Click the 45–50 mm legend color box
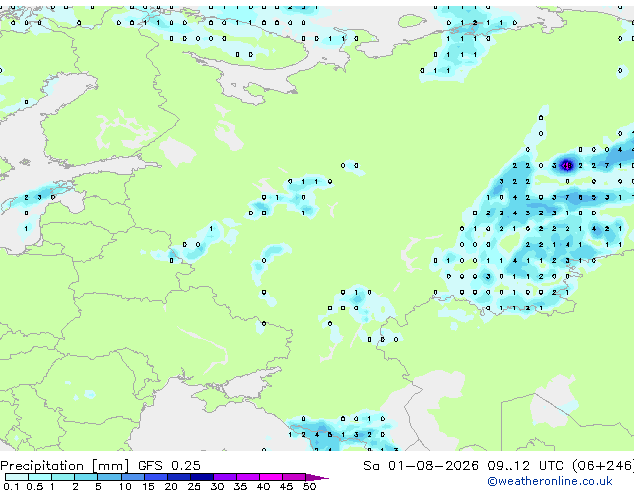Screen dimensions: 634x490 pyautogui.click(x=294, y=477)
